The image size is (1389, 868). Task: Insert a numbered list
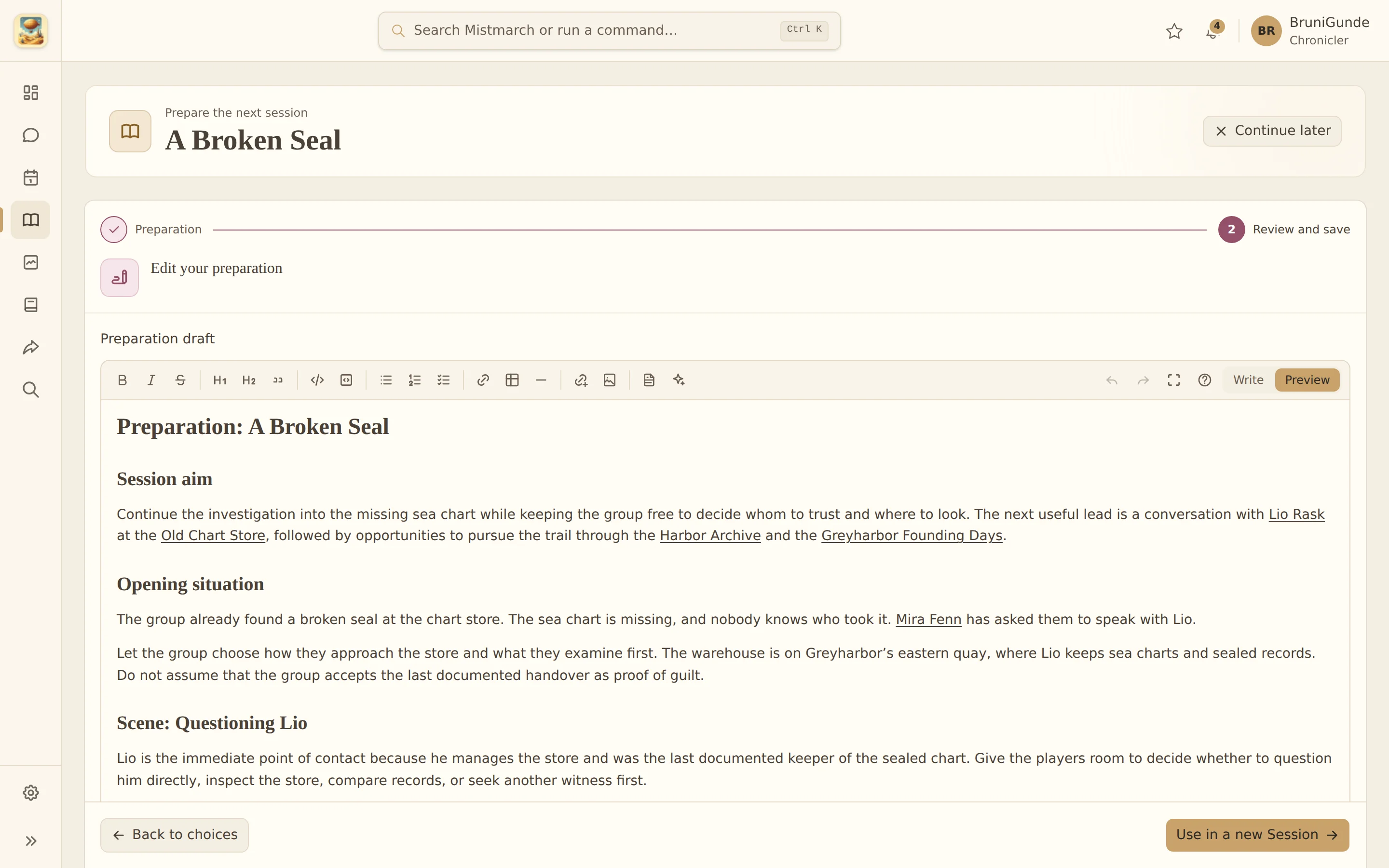tap(414, 380)
